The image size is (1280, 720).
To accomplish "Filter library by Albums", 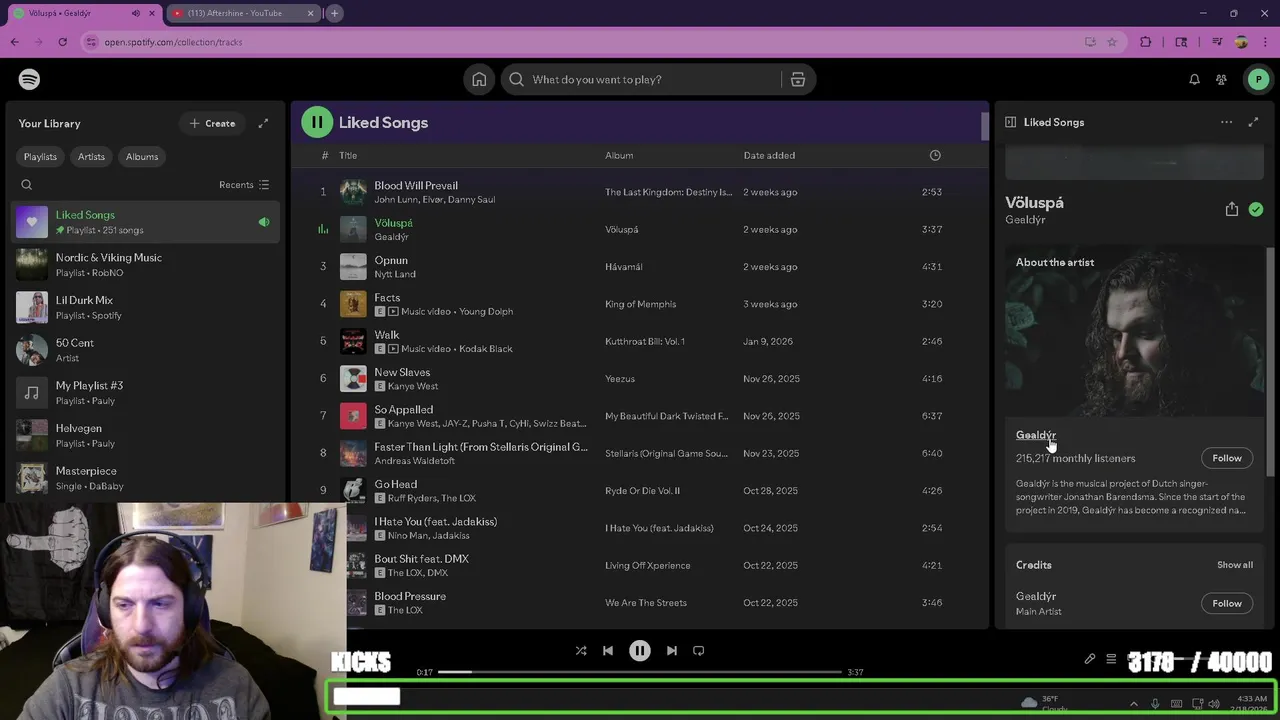I will [142, 157].
